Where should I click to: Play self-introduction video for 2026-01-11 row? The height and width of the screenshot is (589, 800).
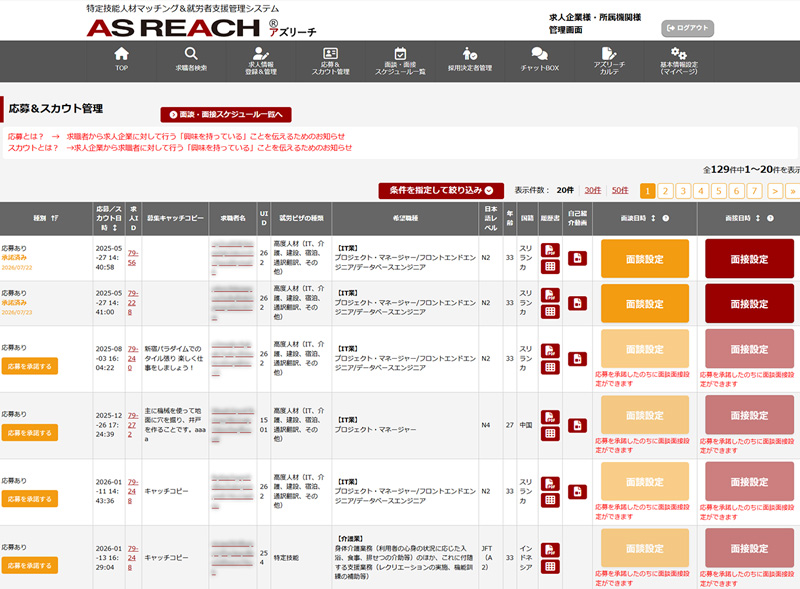(x=577, y=492)
